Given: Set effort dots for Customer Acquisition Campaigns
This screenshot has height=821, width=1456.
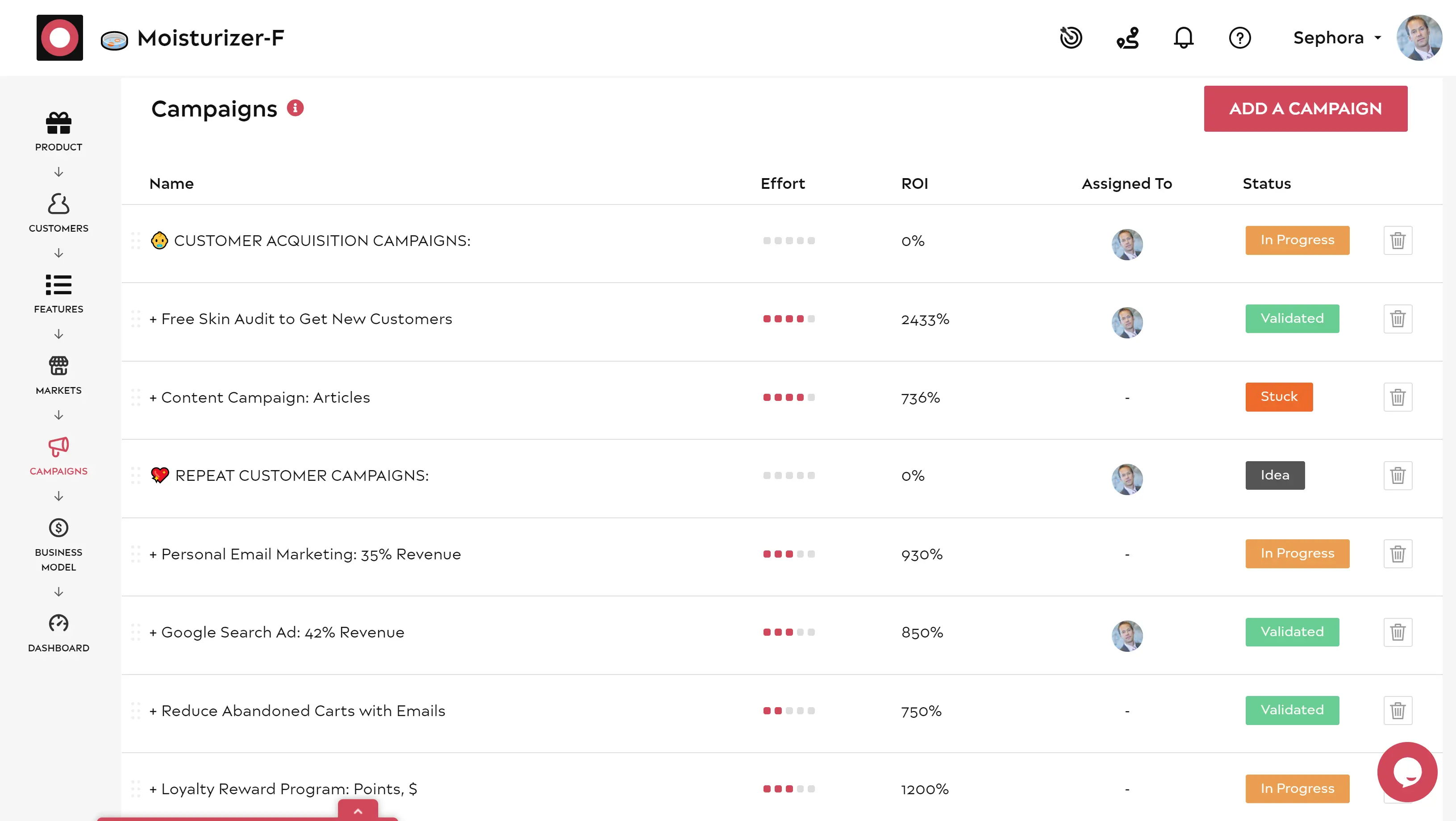Looking at the screenshot, I should point(788,241).
